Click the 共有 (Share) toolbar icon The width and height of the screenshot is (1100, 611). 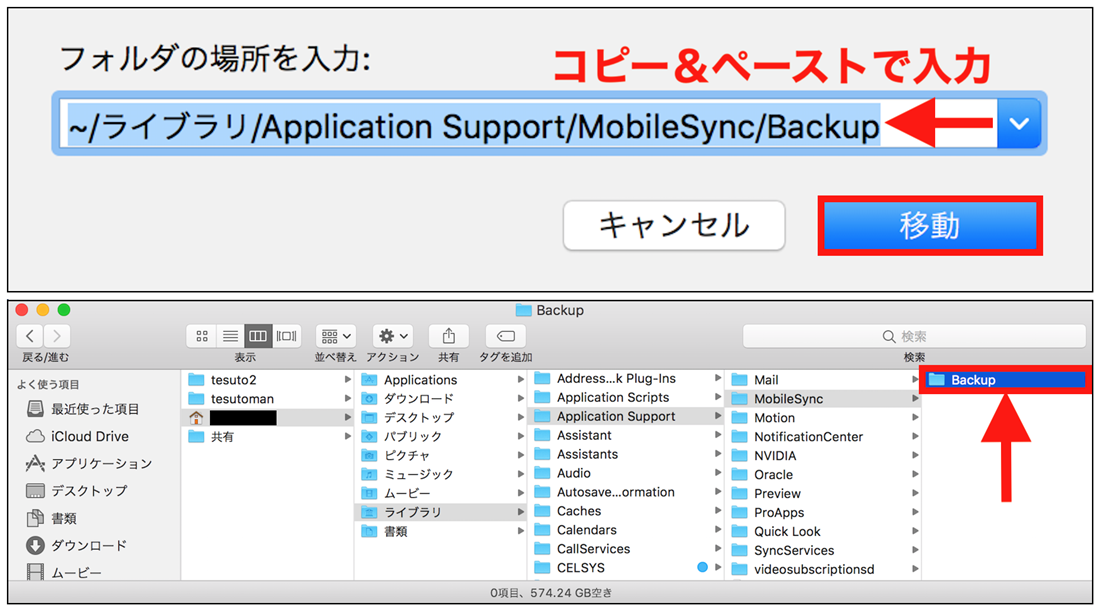(449, 336)
